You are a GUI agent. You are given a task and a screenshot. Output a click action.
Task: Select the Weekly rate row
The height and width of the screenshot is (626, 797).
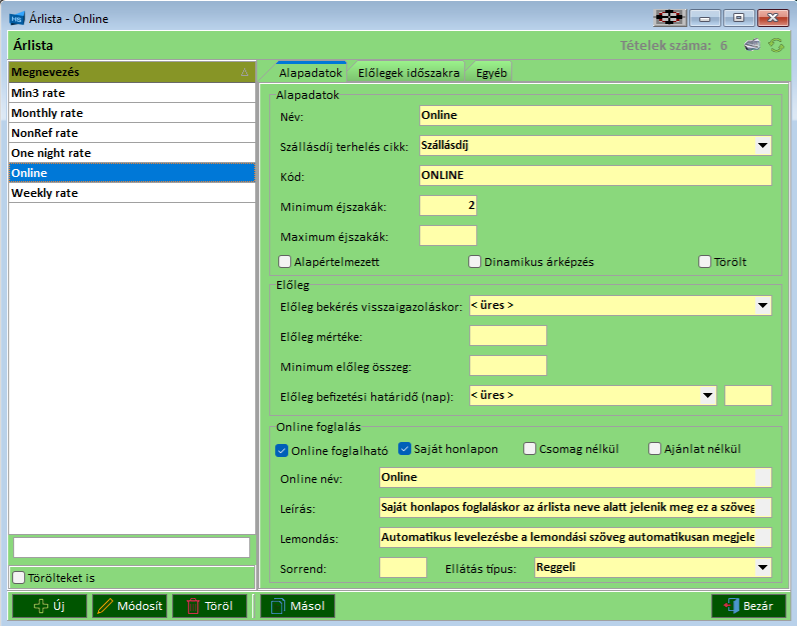click(132, 193)
